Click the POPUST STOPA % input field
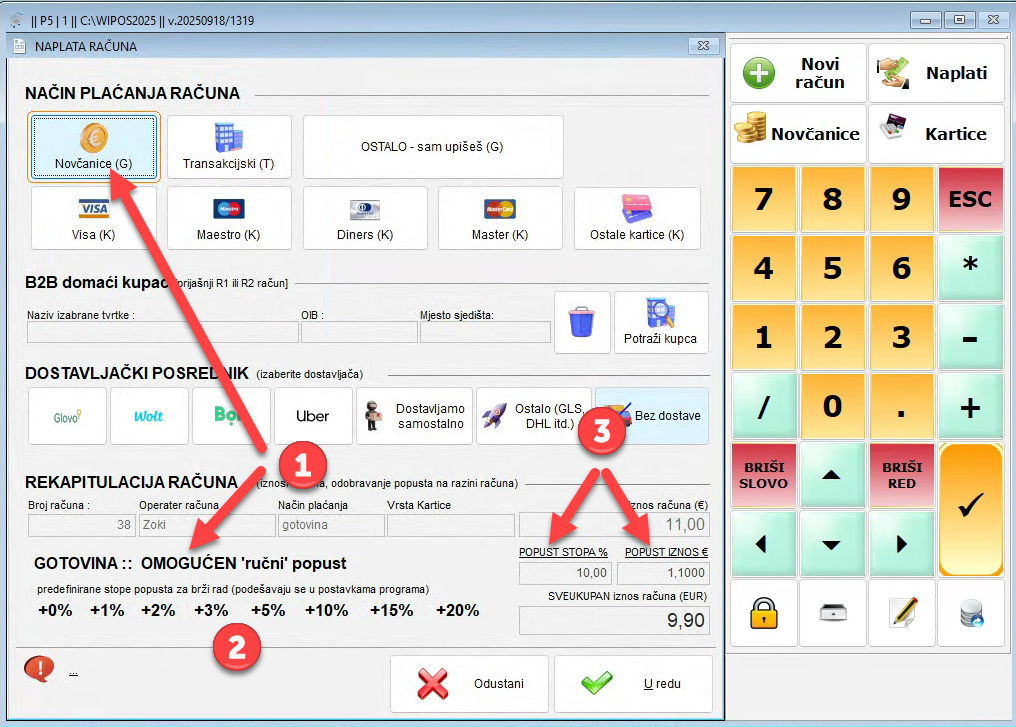Screen dimensions: 1016x727 pyautogui.click(x=565, y=573)
